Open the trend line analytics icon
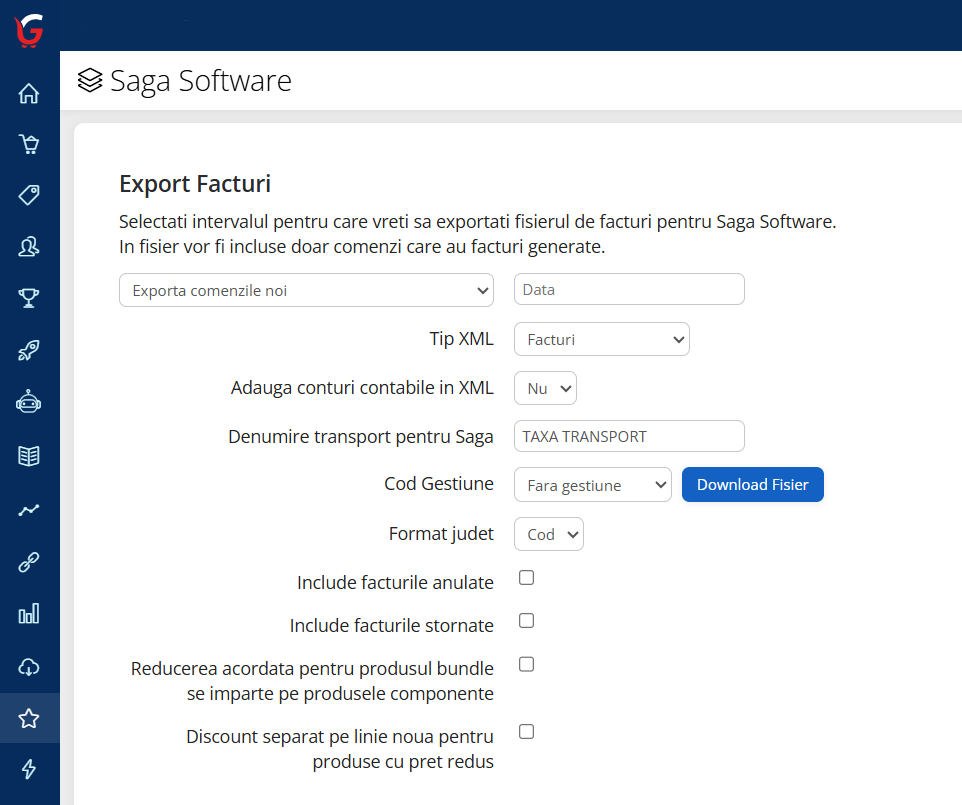This screenshot has height=805, width=962. click(29, 510)
